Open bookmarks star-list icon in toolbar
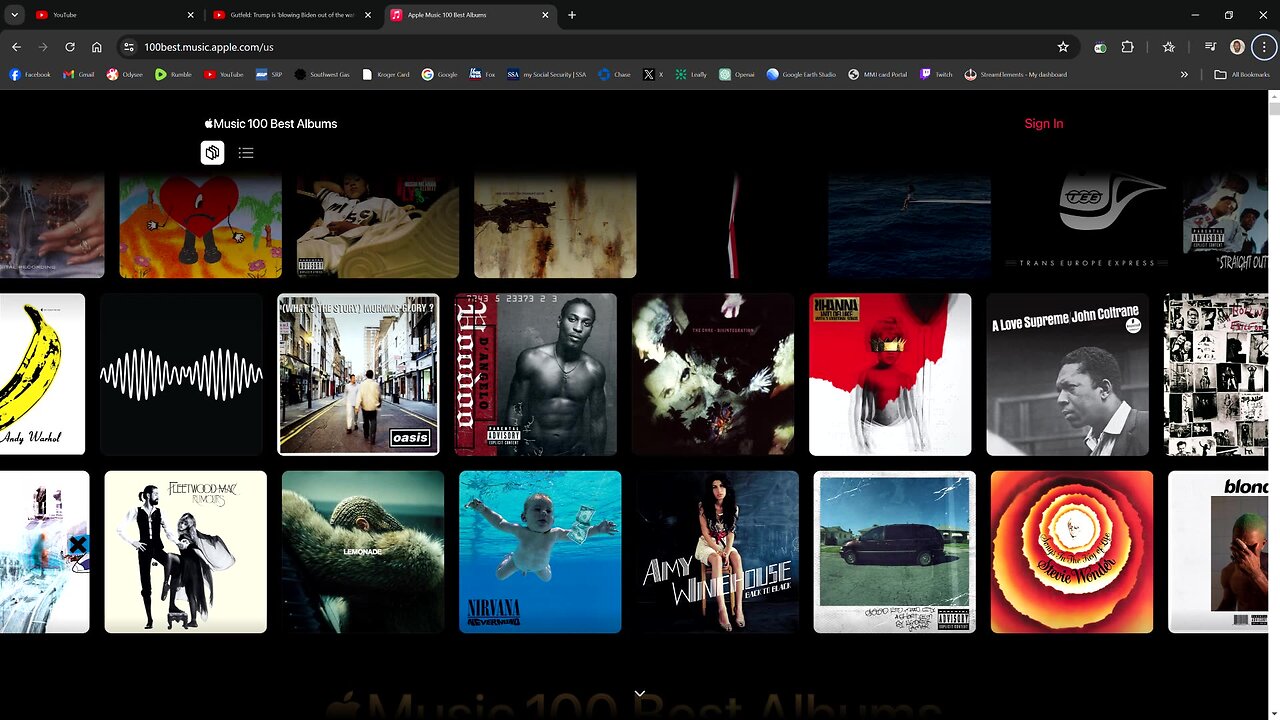 pos(1168,47)
